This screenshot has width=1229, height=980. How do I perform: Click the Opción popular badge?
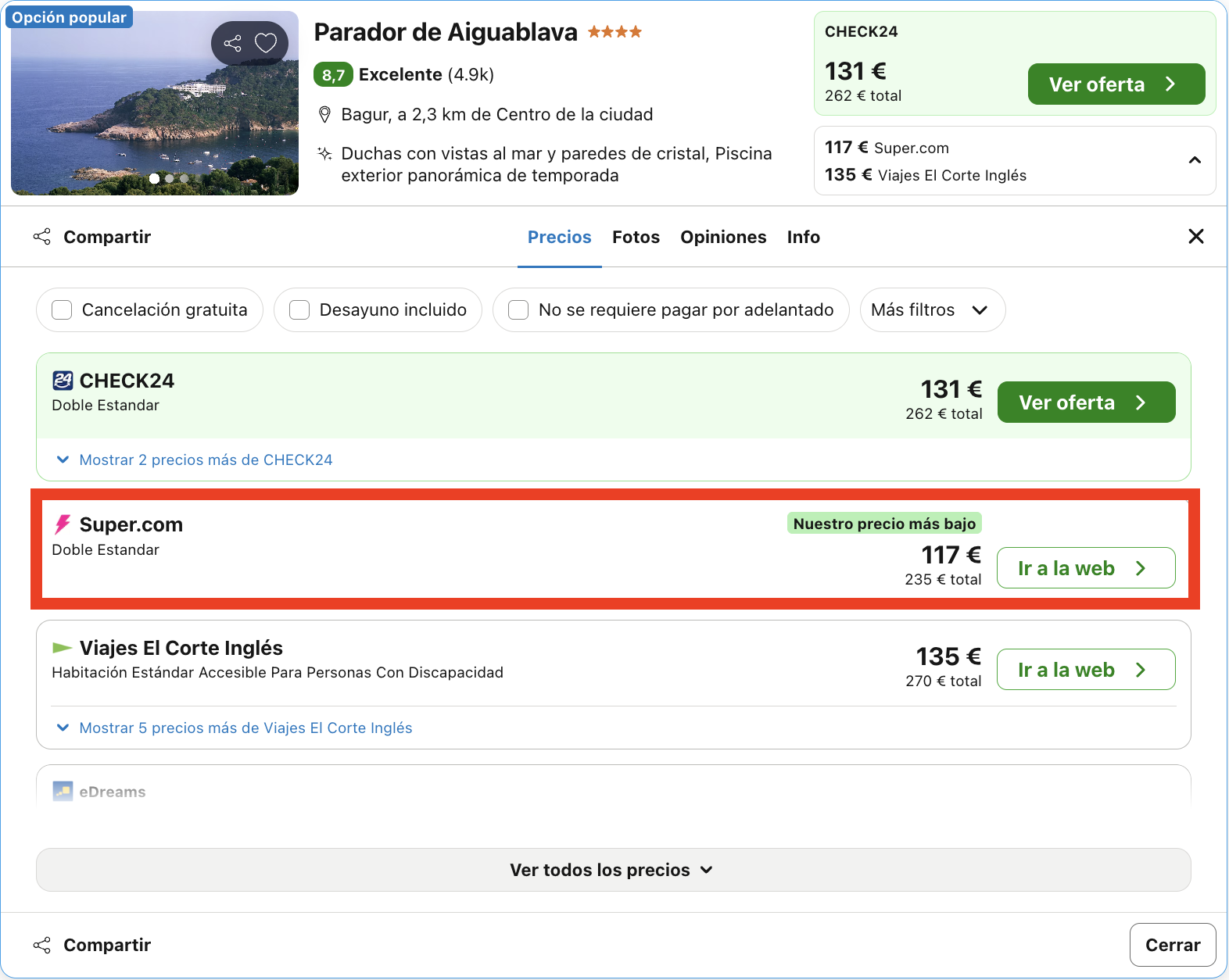[69, 17]
